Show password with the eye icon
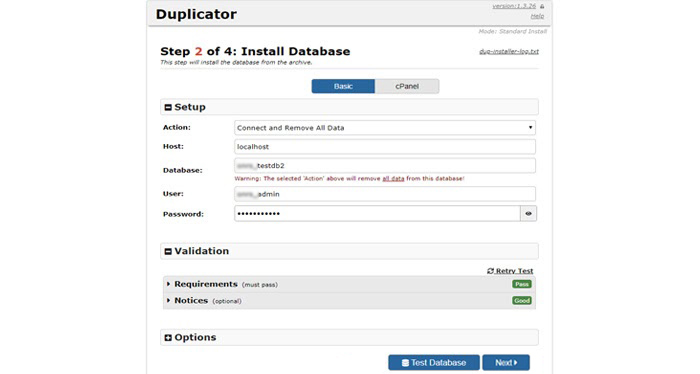700x374 pixels. [528, 214]
